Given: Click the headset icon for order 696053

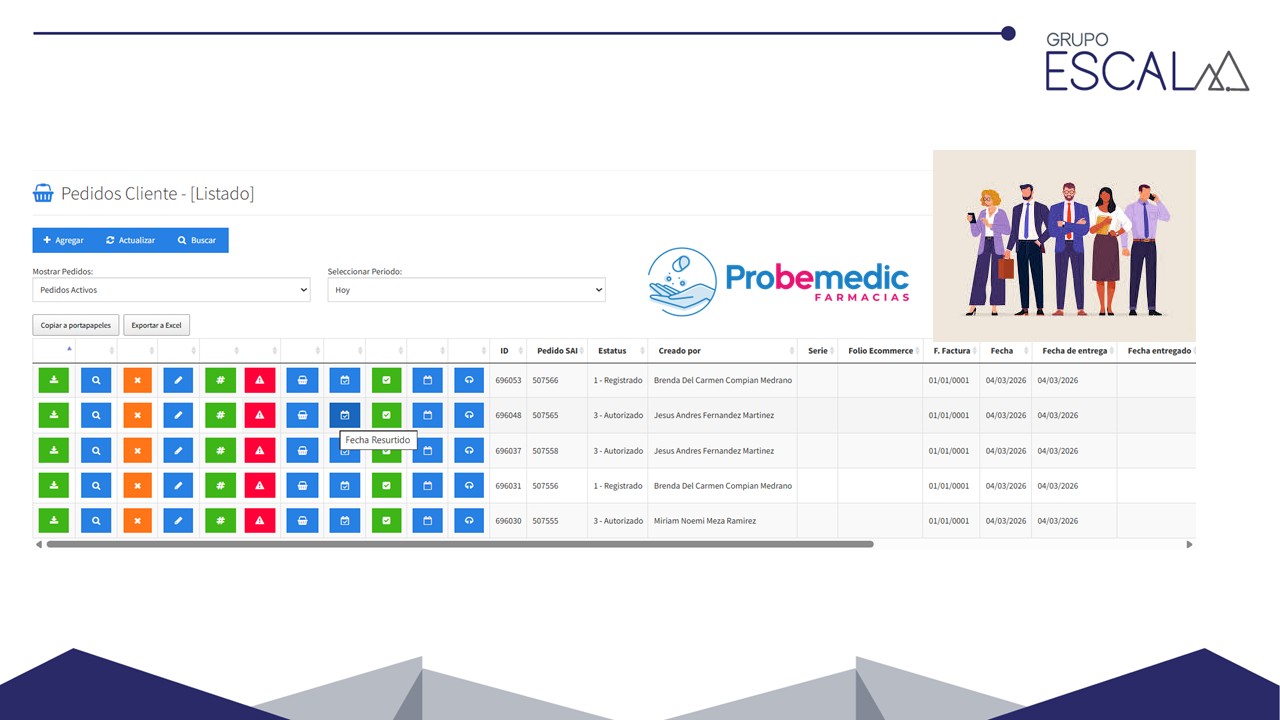Looking at the screenshot, I should 469,380.
